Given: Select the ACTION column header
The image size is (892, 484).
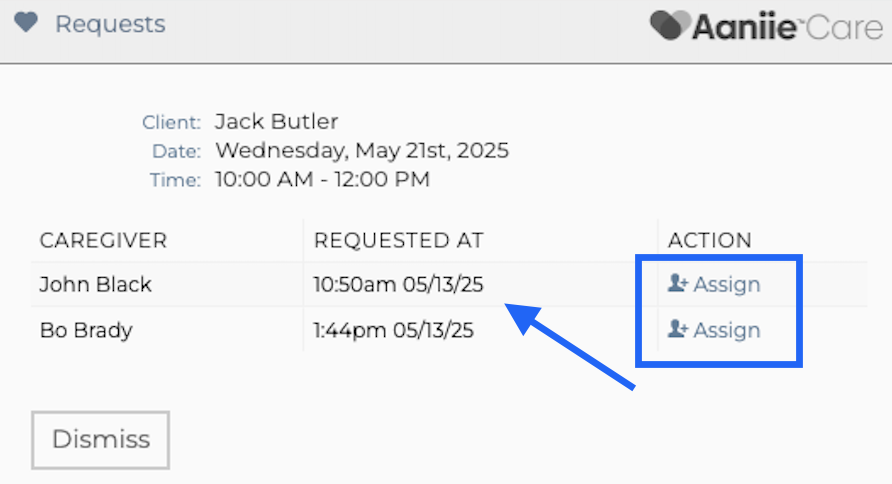Looking at the screenshot, I should click(x=709, y=241).
